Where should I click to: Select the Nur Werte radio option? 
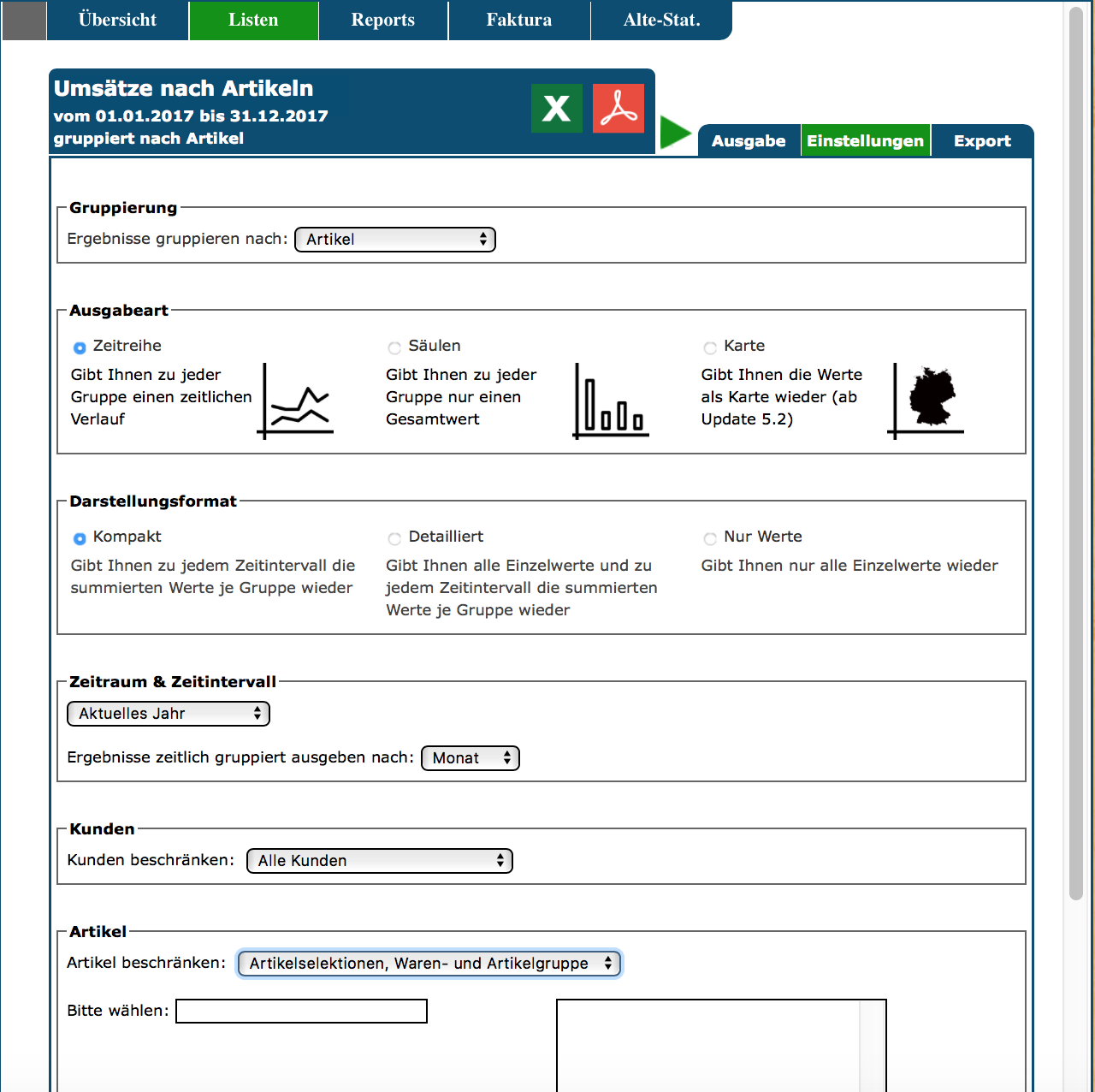point(710,538)
